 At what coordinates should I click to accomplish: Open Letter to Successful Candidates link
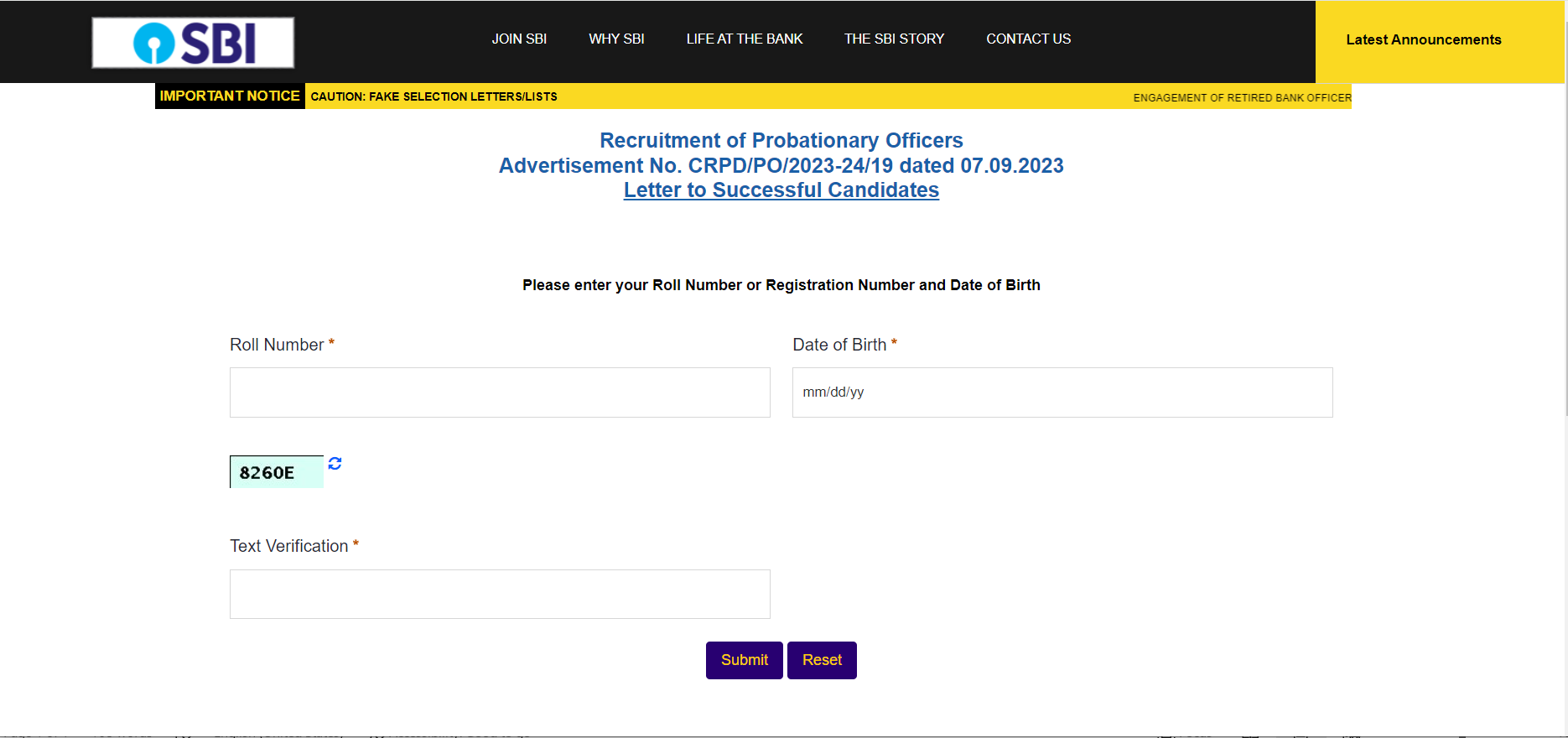[x=781, y=190]
